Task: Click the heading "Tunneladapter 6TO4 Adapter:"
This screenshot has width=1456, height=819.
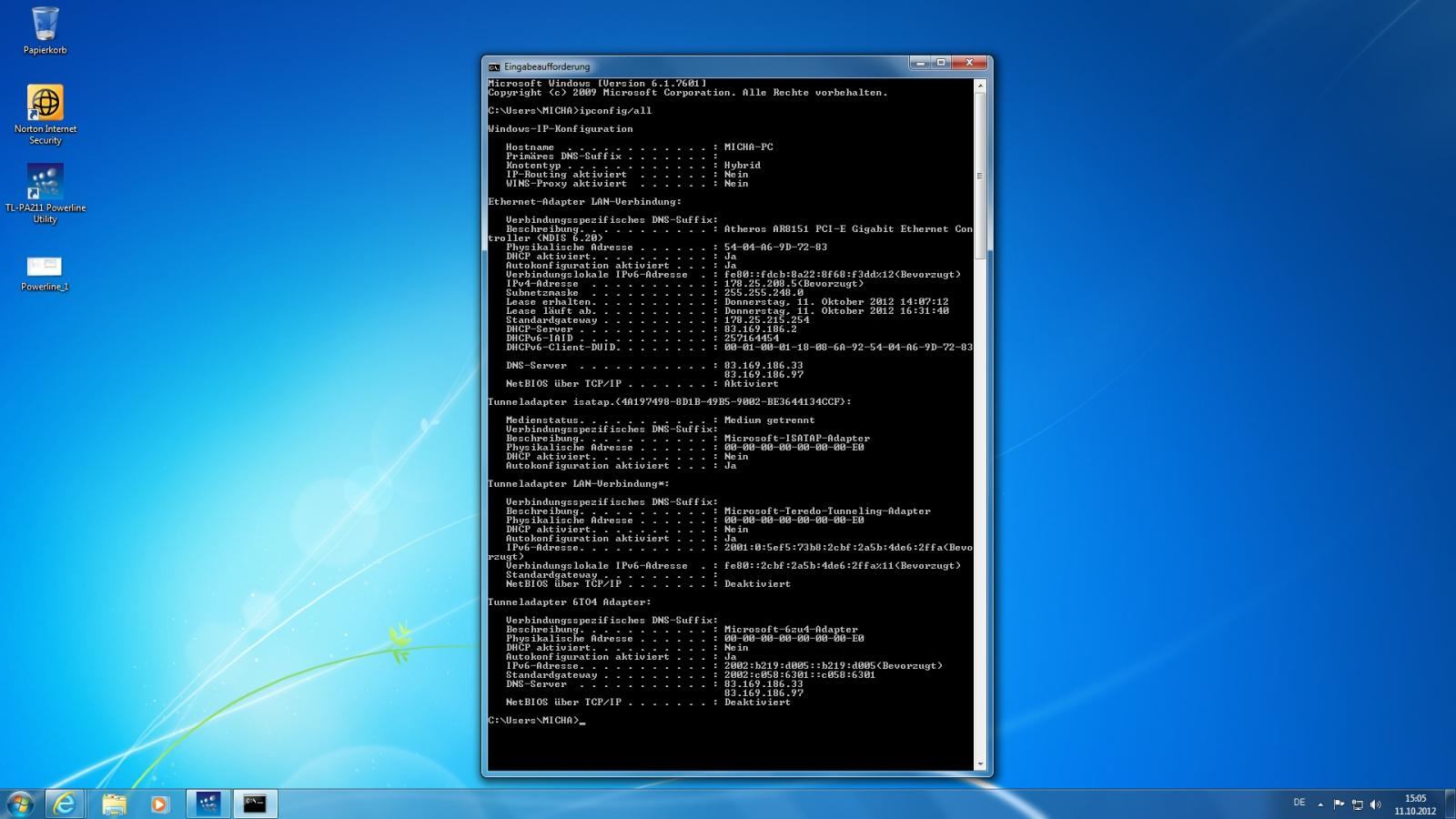Action: coord(570,602)
